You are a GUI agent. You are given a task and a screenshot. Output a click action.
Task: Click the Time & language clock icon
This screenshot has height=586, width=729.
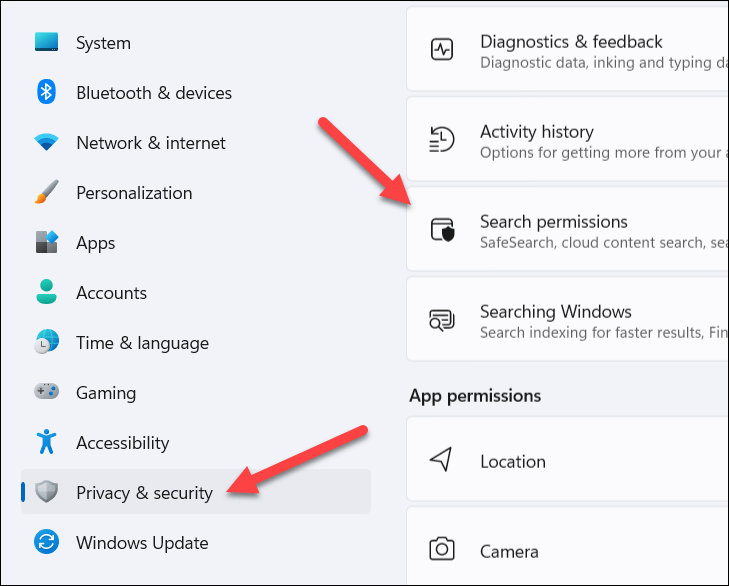pos(47,342)
